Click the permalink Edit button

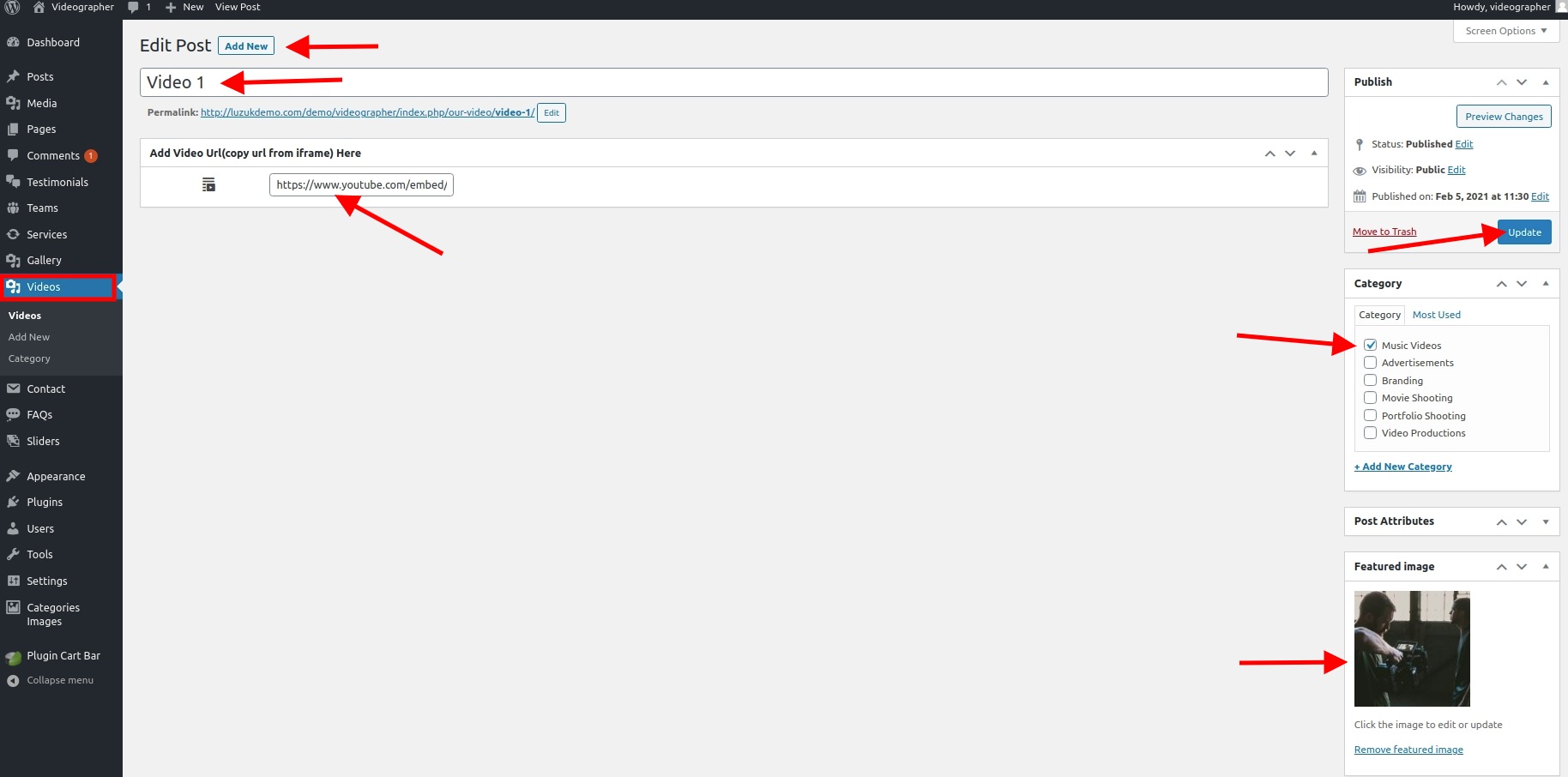pos(552,112)
